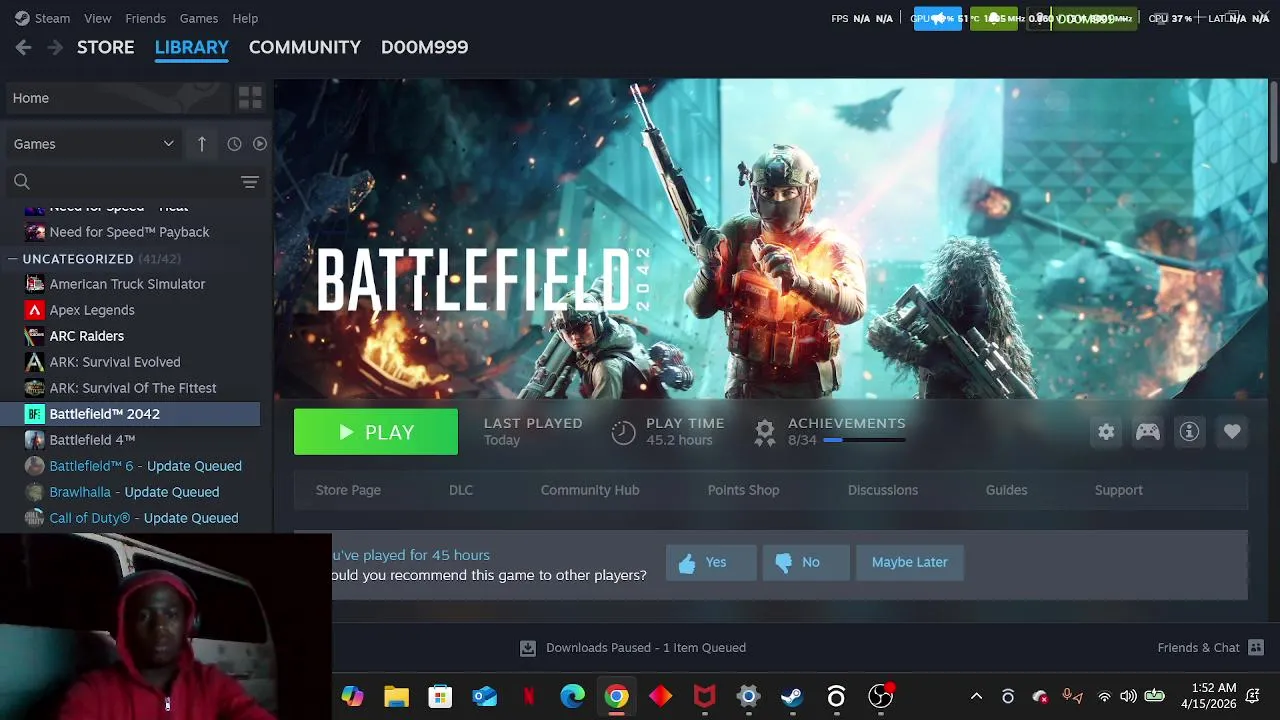Click the sort ascending arrow icon
Viewport: 1280px width, 720px height.
pos(201,144)
